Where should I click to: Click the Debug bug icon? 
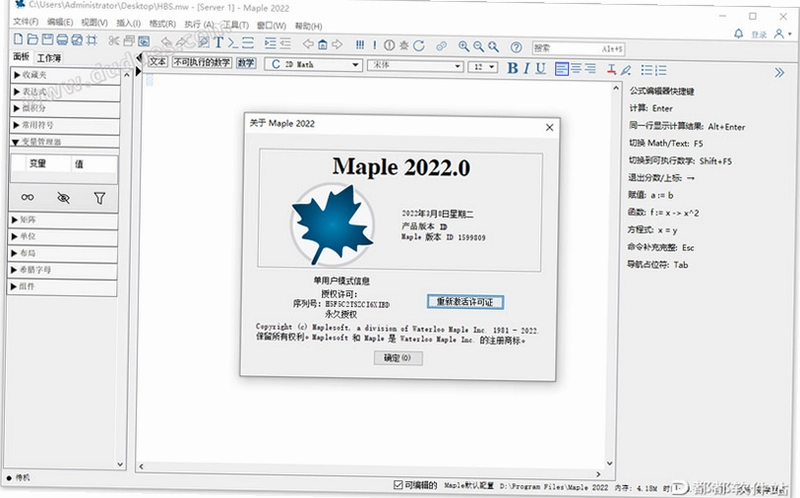click(x=404, y=45)
